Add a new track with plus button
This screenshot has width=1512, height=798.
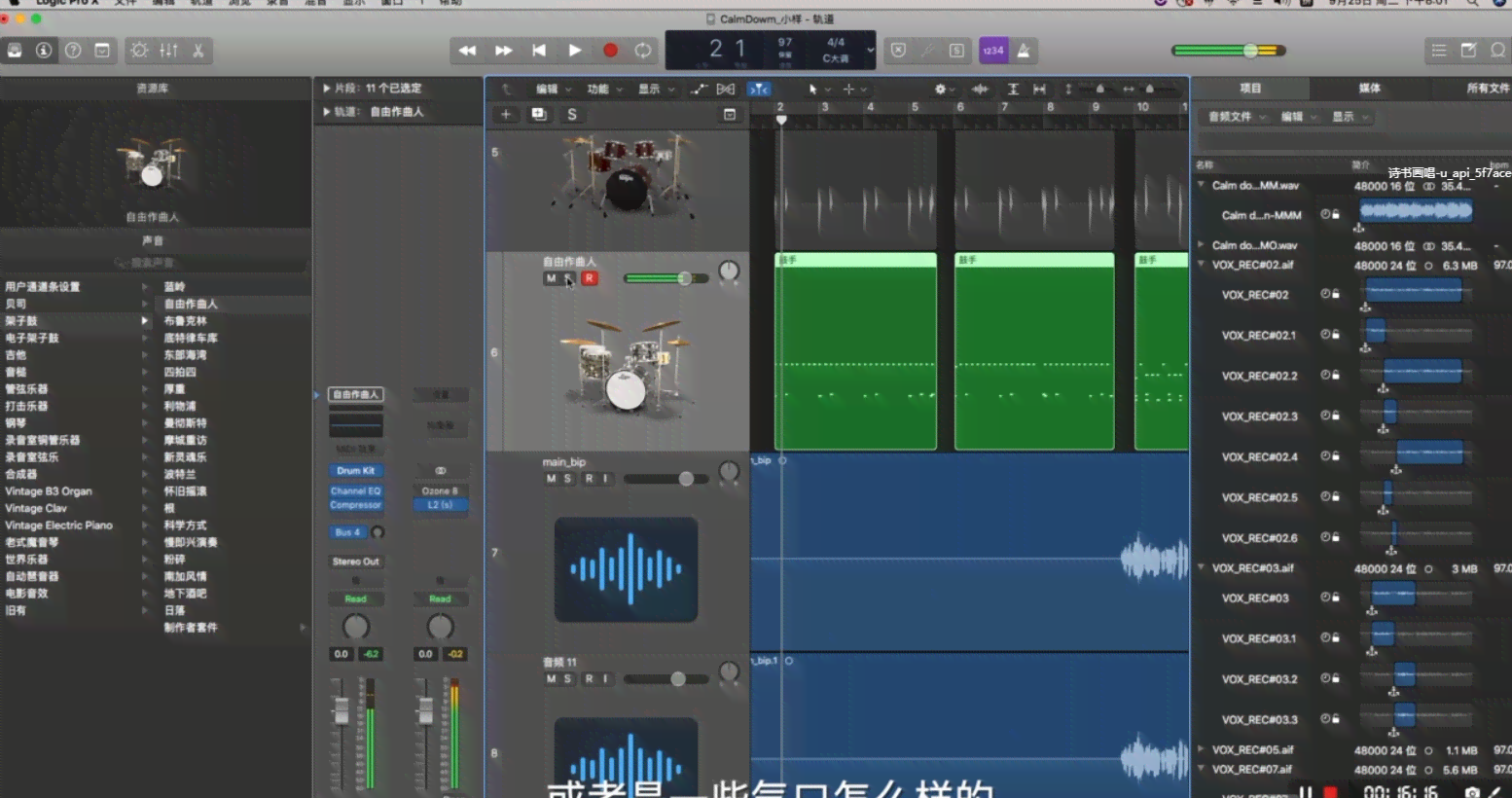506,115
